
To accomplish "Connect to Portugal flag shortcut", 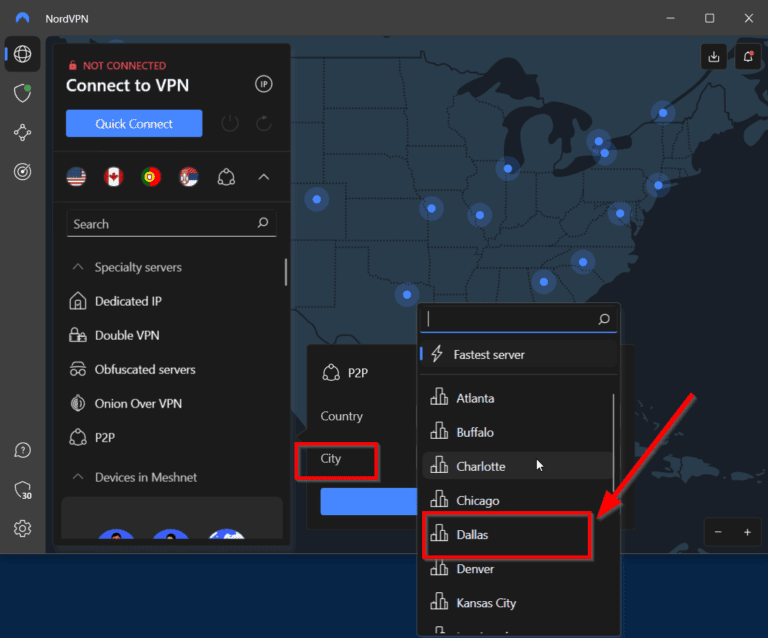I will click(151, 177).
